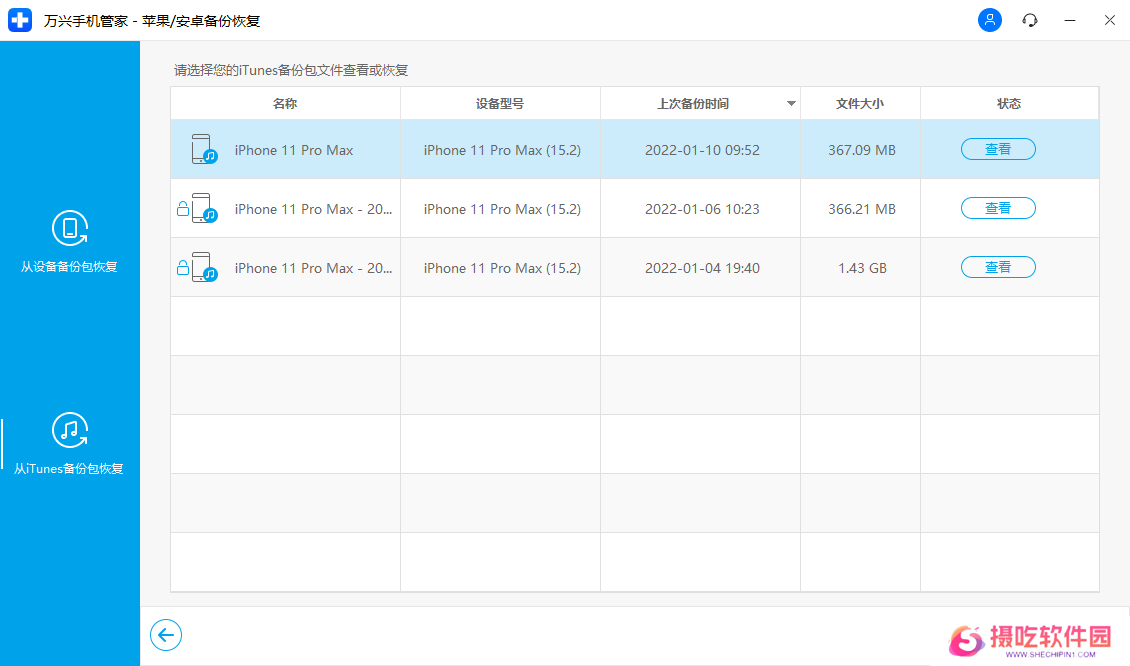Click the 上次备份时间 header label

click(693, 104)
